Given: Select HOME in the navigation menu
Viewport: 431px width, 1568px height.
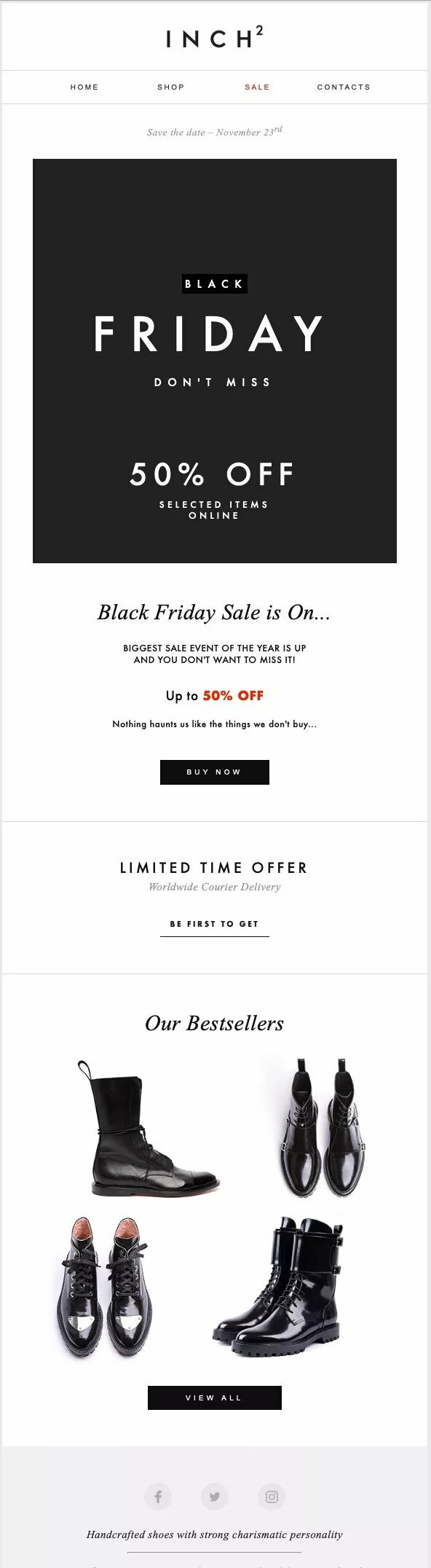Looking at the screenshot, I should [85, 87].
